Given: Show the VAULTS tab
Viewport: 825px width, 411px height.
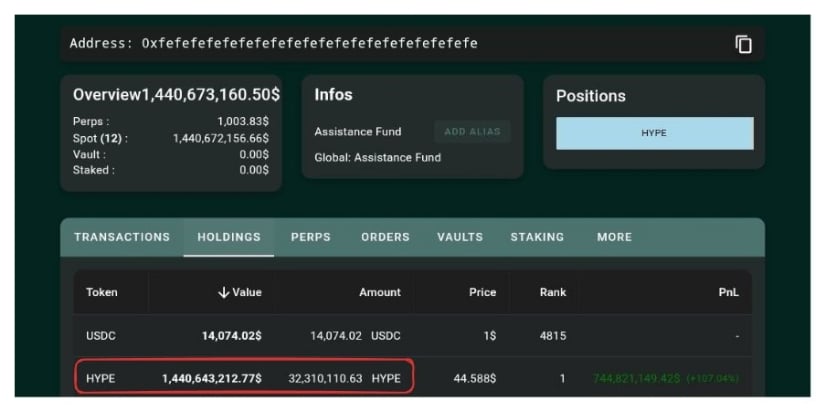Looking at the screenshot, I should point(460,237).
